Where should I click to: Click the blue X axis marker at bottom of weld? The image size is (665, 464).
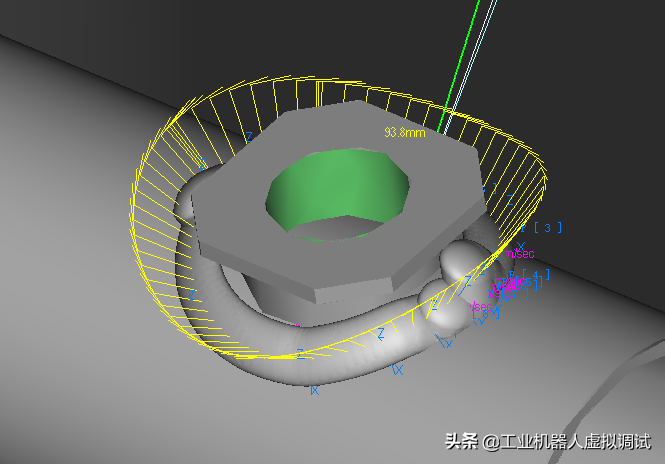tap(315, 390)
